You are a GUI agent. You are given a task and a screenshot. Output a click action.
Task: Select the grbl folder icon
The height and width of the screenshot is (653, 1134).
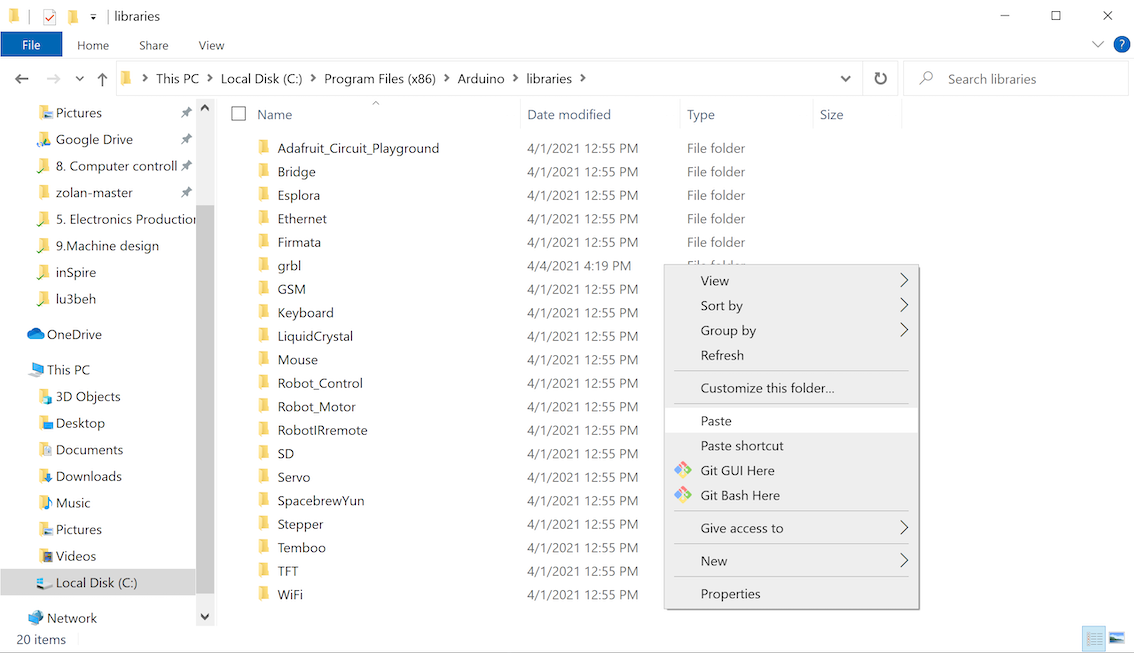point(264,265)
